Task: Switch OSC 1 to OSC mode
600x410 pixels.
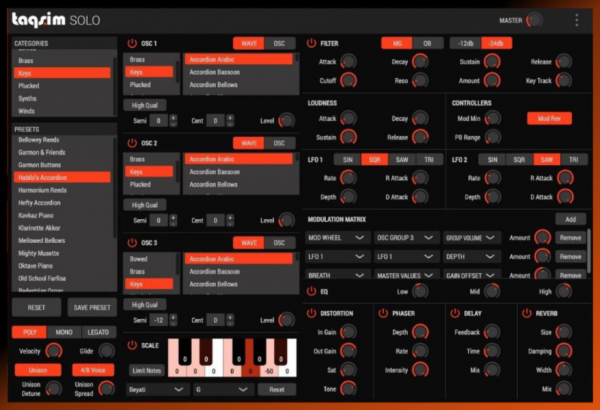Action: 280,43
